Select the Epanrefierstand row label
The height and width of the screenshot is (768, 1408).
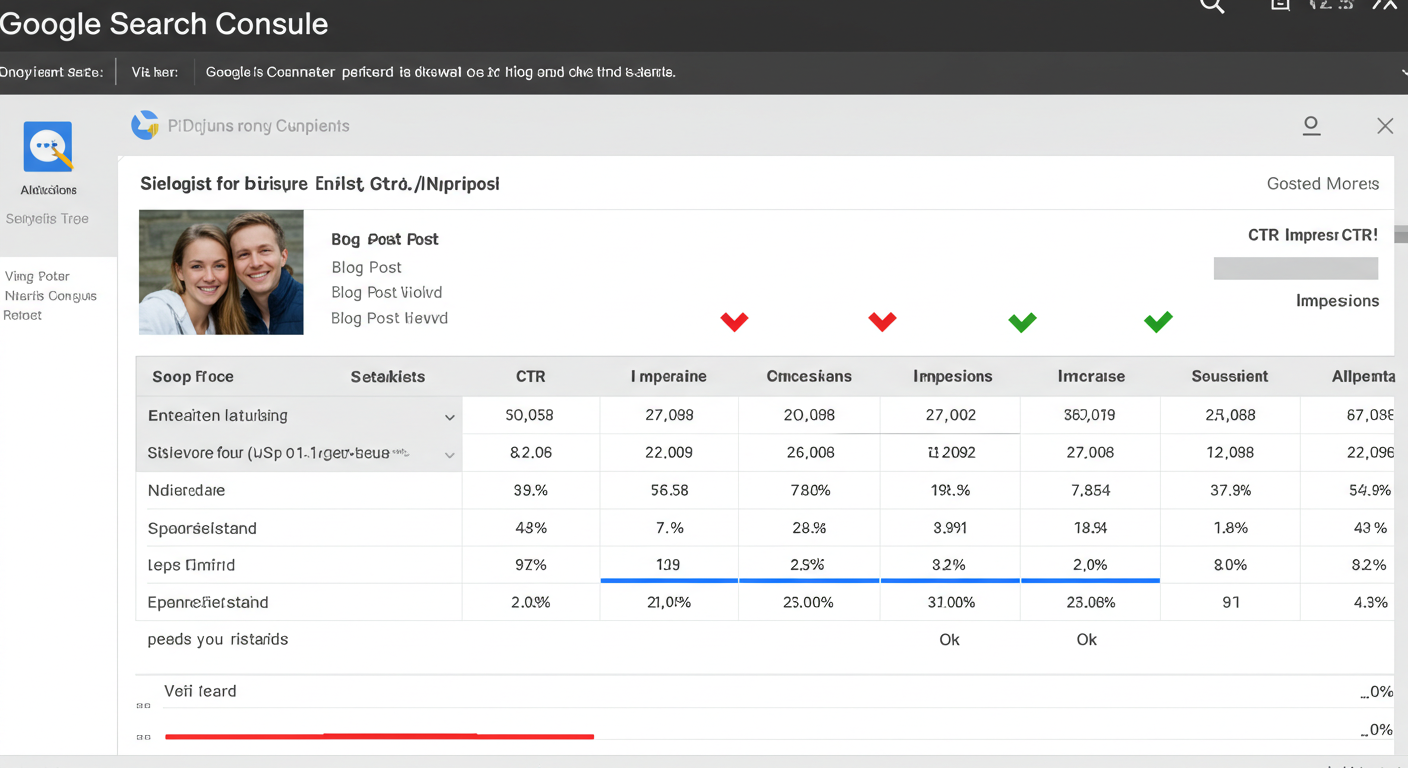[208, 602]
